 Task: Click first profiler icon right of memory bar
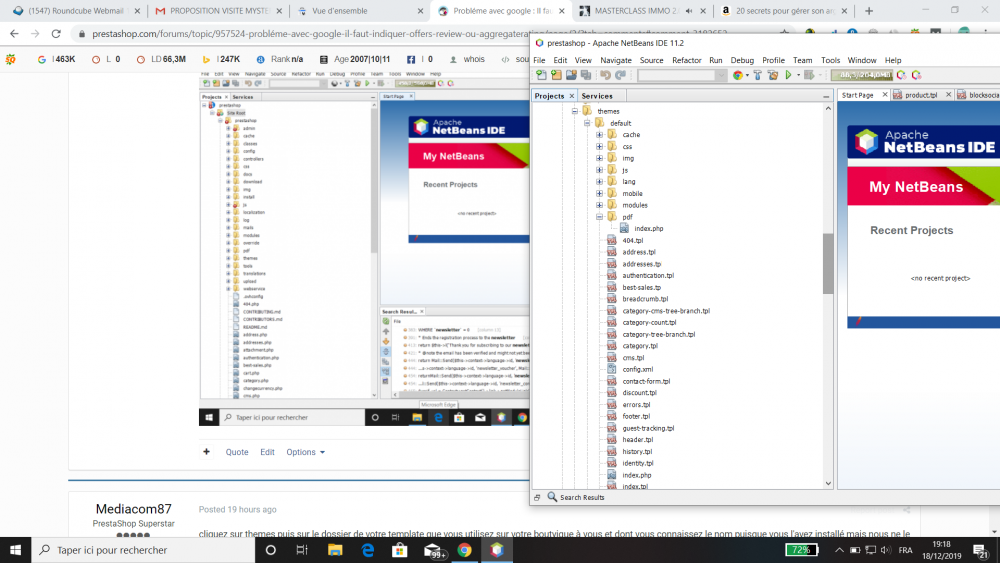click(x=902, y=75)
